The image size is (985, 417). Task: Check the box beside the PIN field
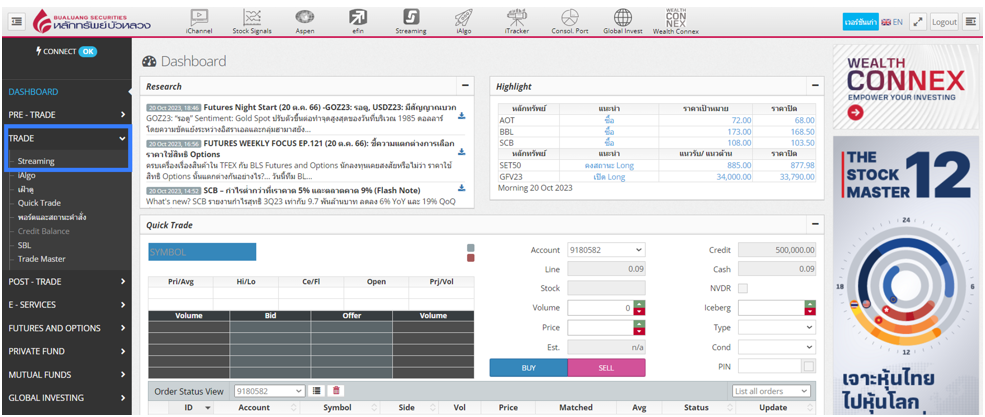pos(808,365)
